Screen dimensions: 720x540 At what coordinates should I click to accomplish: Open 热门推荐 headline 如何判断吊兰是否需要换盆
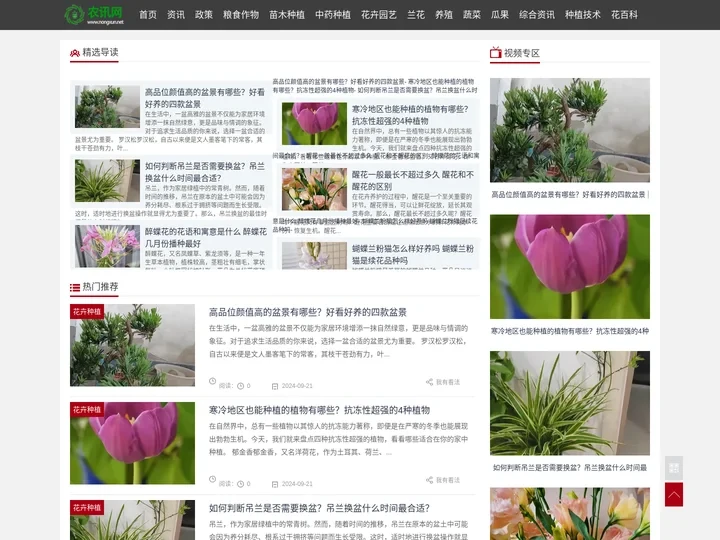point(319,508)
